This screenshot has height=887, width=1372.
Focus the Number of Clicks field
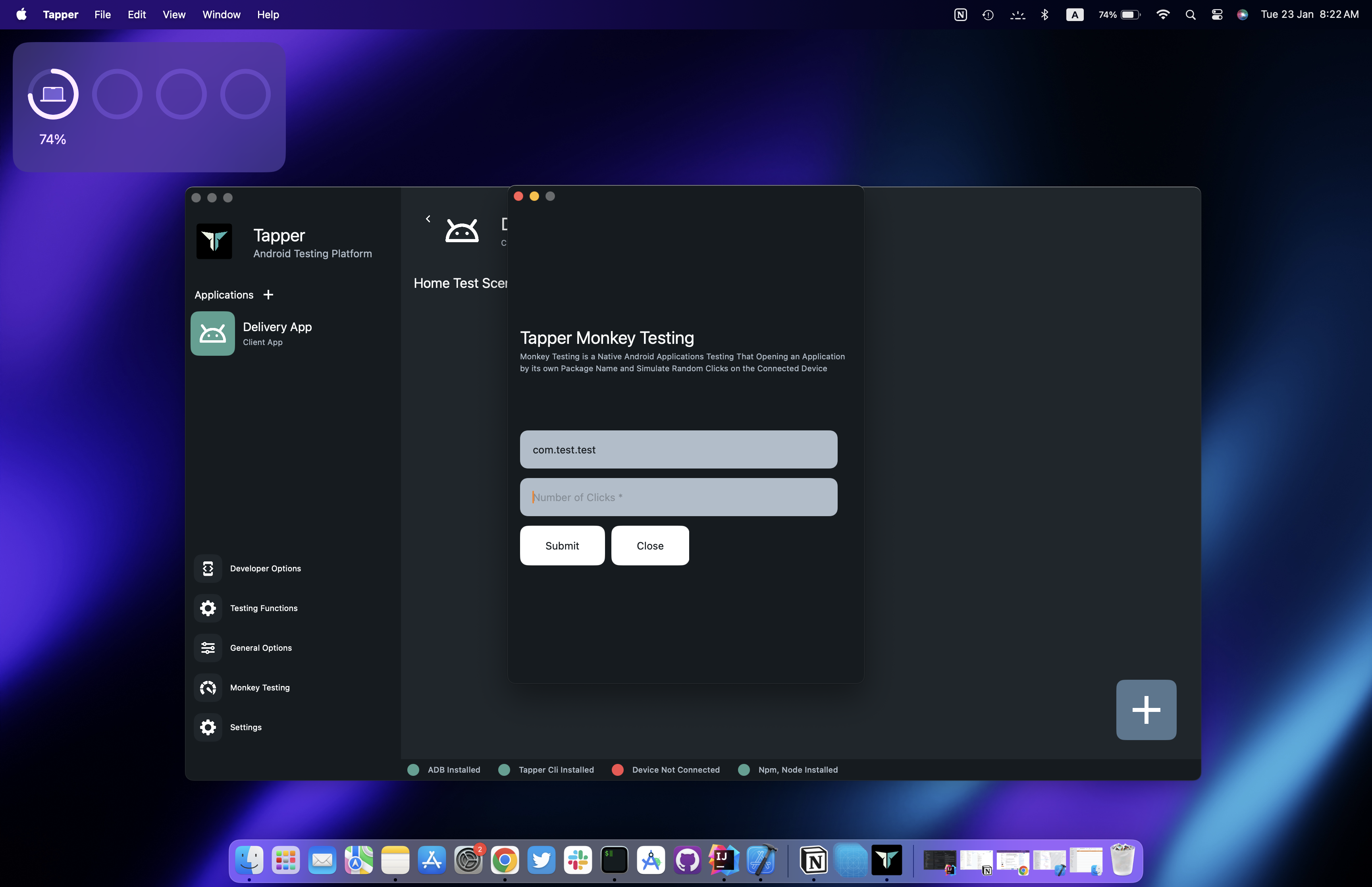pos(678,497)
